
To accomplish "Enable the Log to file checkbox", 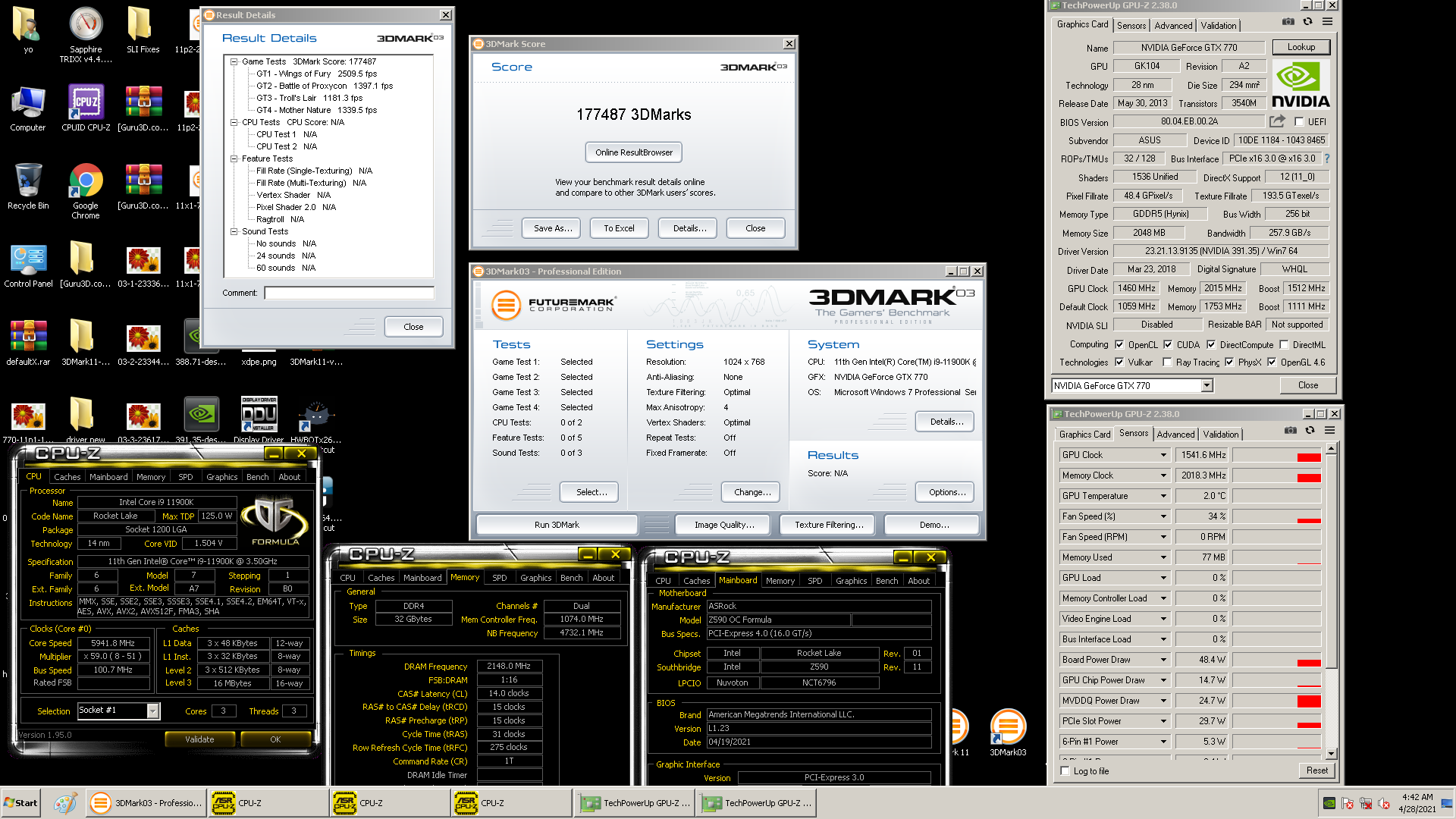I will [x=1065, y=771].
